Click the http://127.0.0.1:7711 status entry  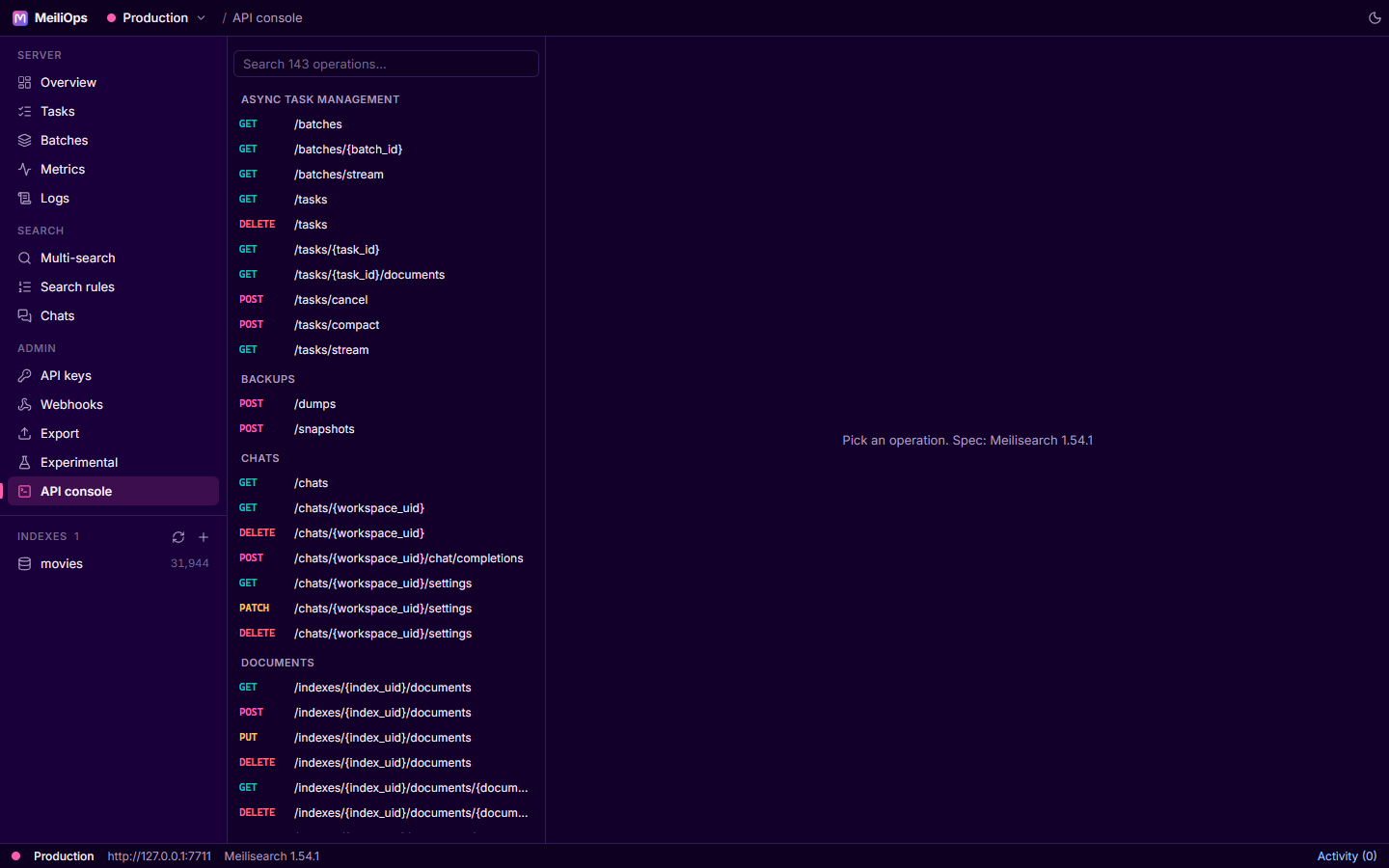[x=159, y=856]
